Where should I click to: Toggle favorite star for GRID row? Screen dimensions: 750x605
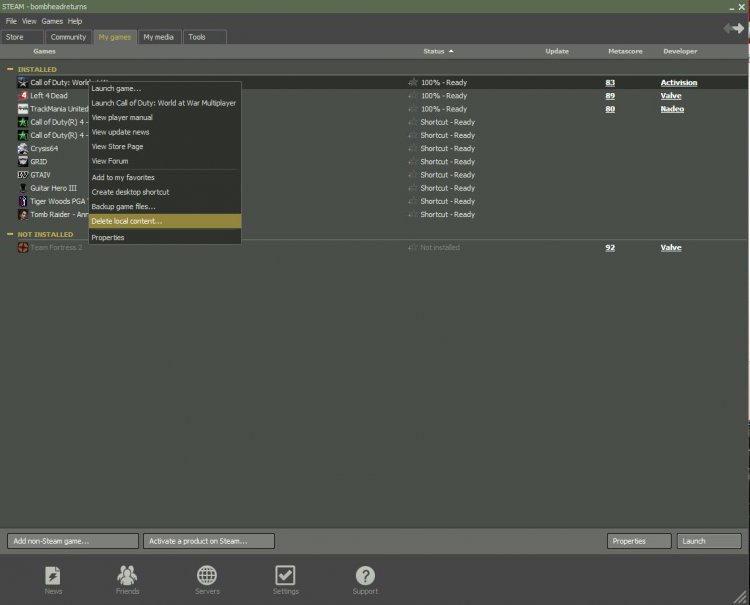[413, 162]
